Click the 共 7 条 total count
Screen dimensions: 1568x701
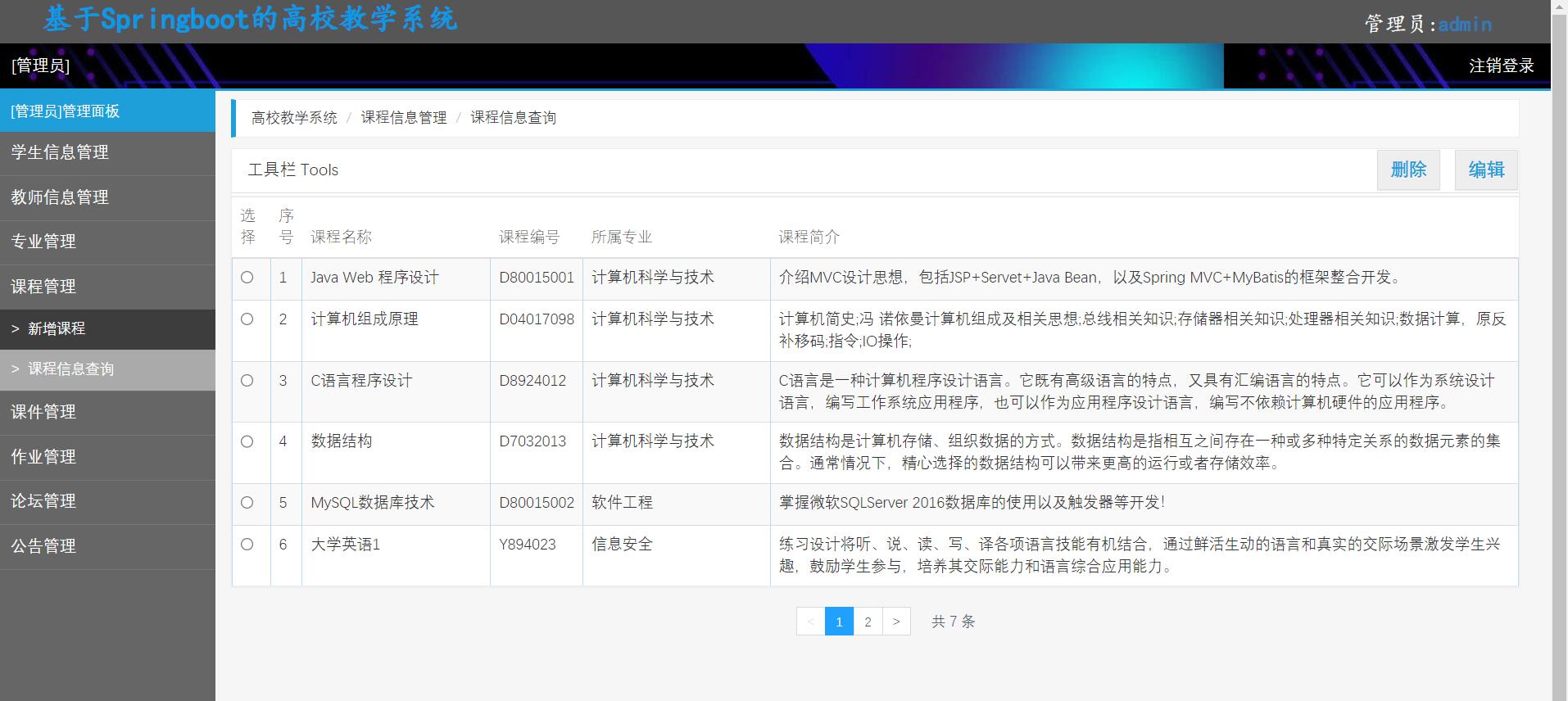(x=953, y=622)
